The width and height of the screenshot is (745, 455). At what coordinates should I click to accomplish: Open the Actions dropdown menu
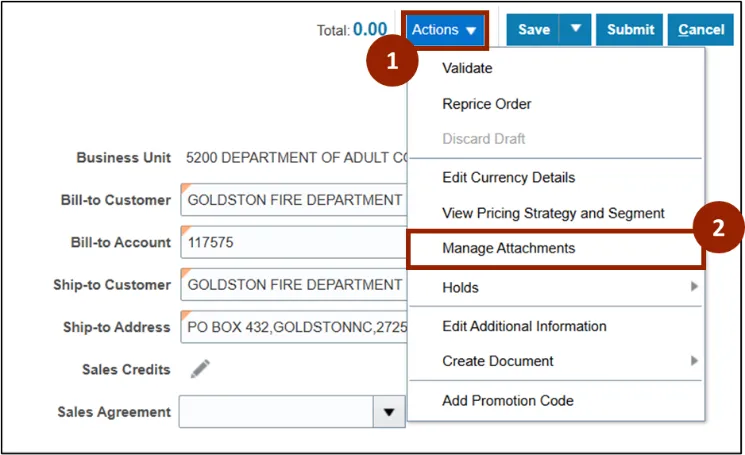point(445,30)
